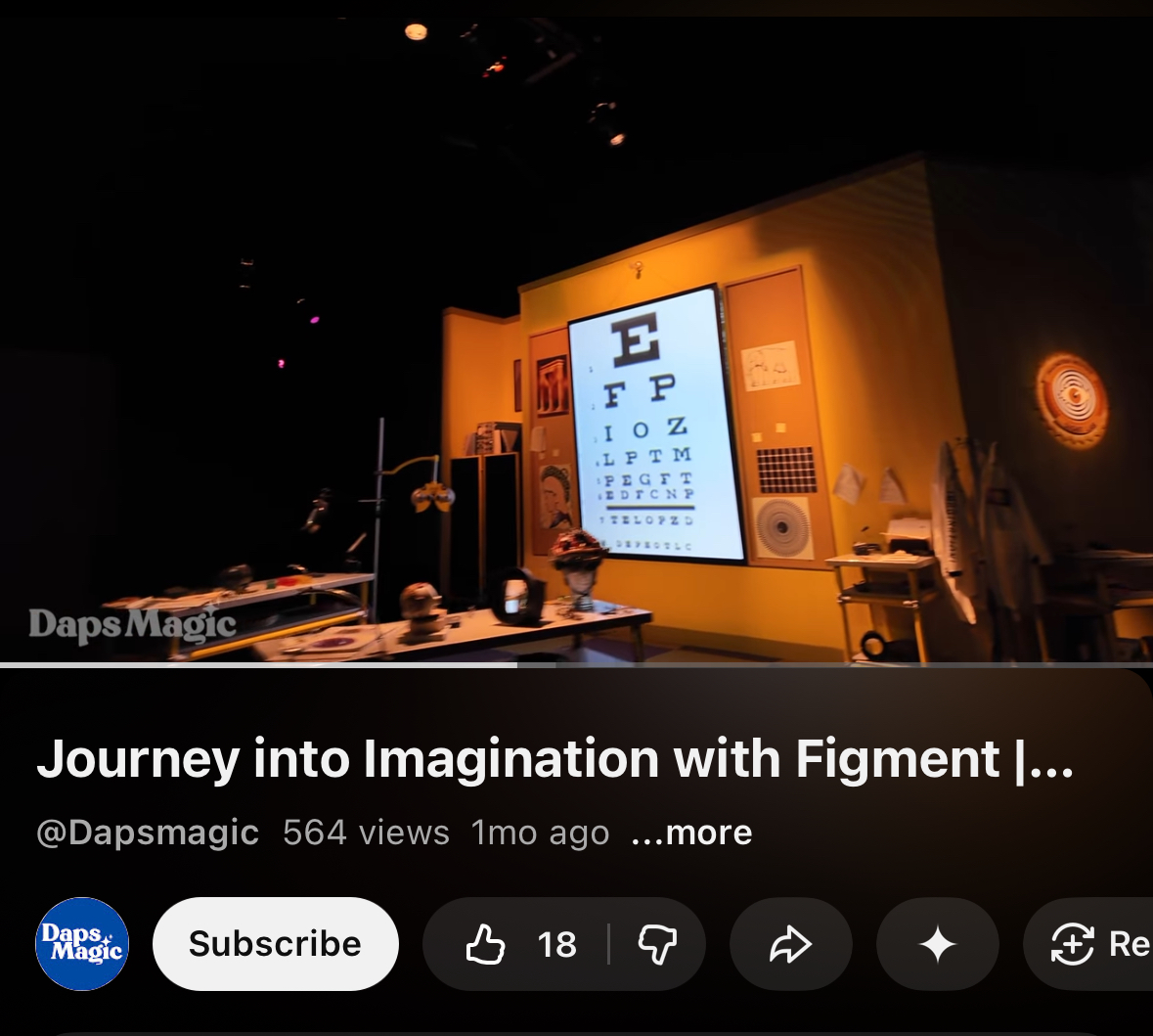Tap the thumbs-up like icon

pyautogui.click(x=485, y=945)
